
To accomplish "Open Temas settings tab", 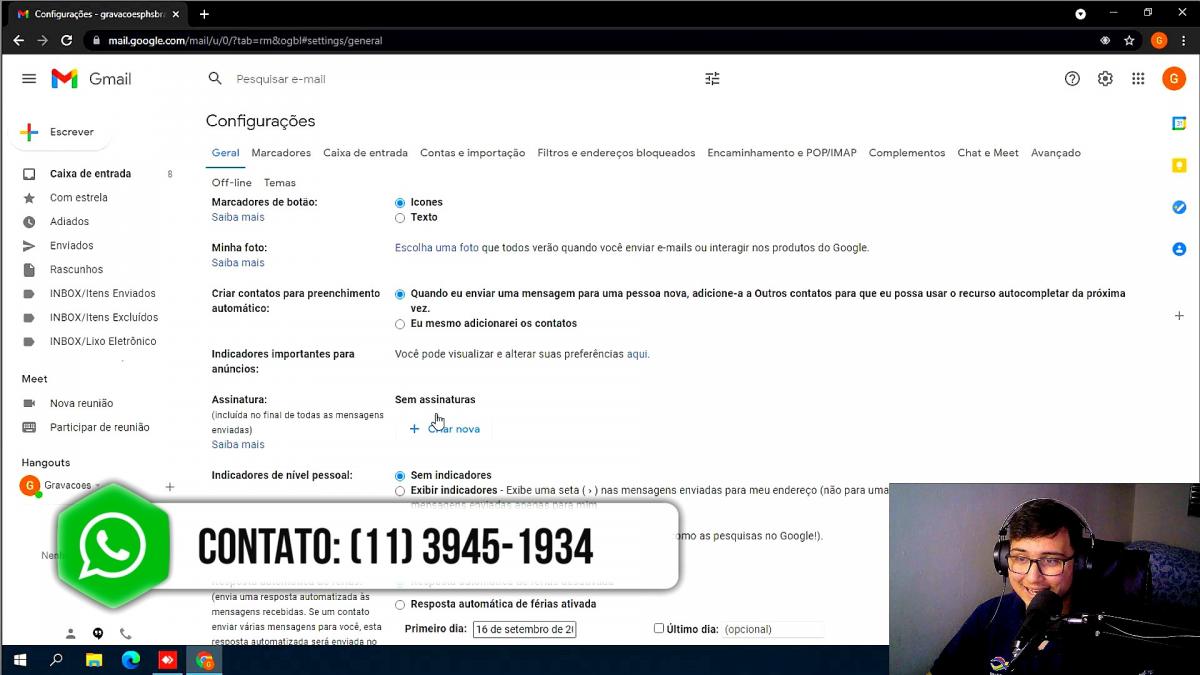I will (280, 183).
